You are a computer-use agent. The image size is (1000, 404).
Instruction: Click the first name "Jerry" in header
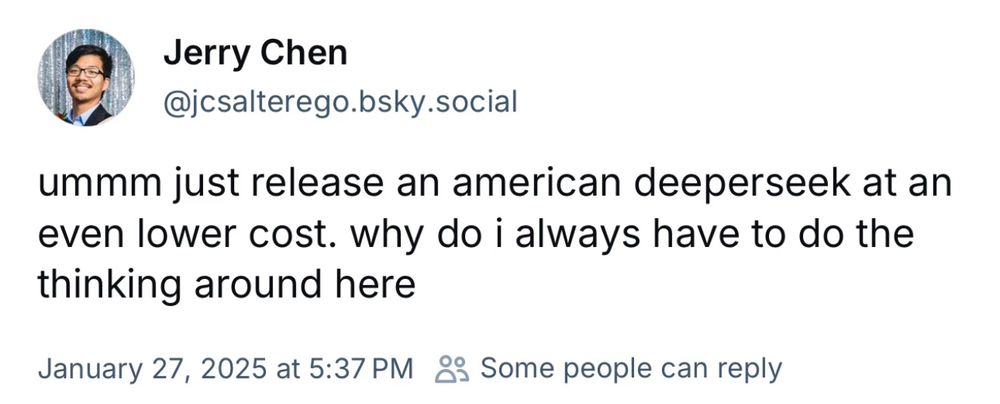pyautogui.click(x=205, y=53)
